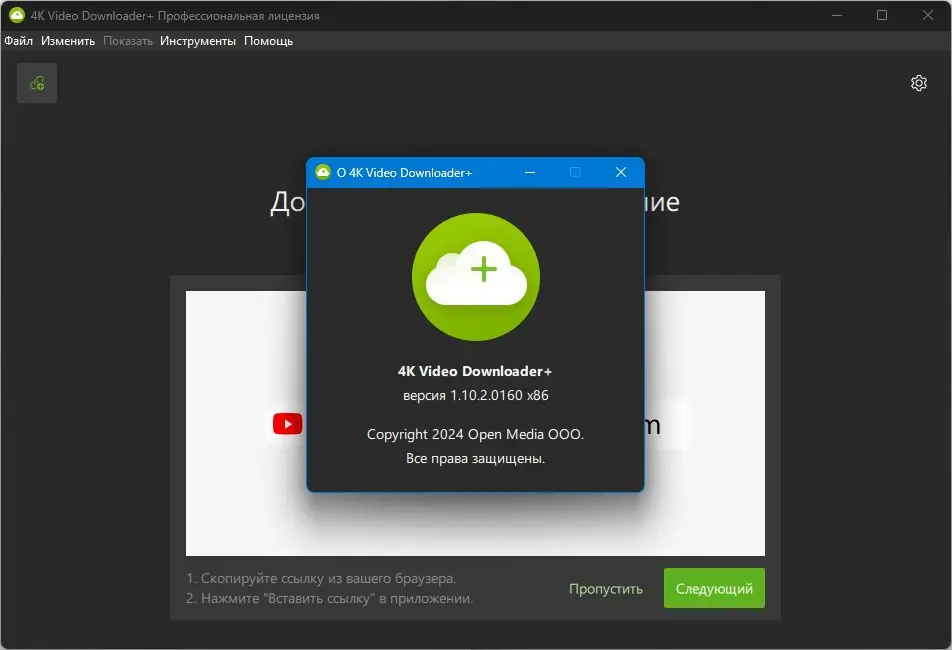
Task: Click the main window title bar app icon
Action: [16, 15]
